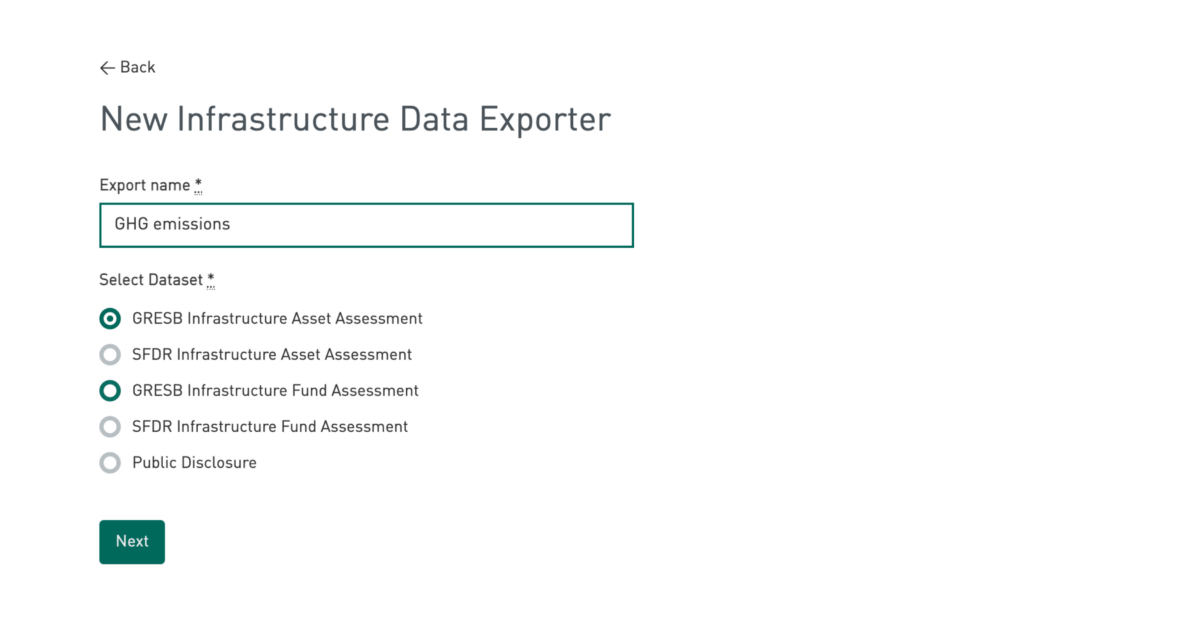Screen dimensions: 1200x627
Task: Click the required asterisk beside Export name
Action: coord(198,184)
